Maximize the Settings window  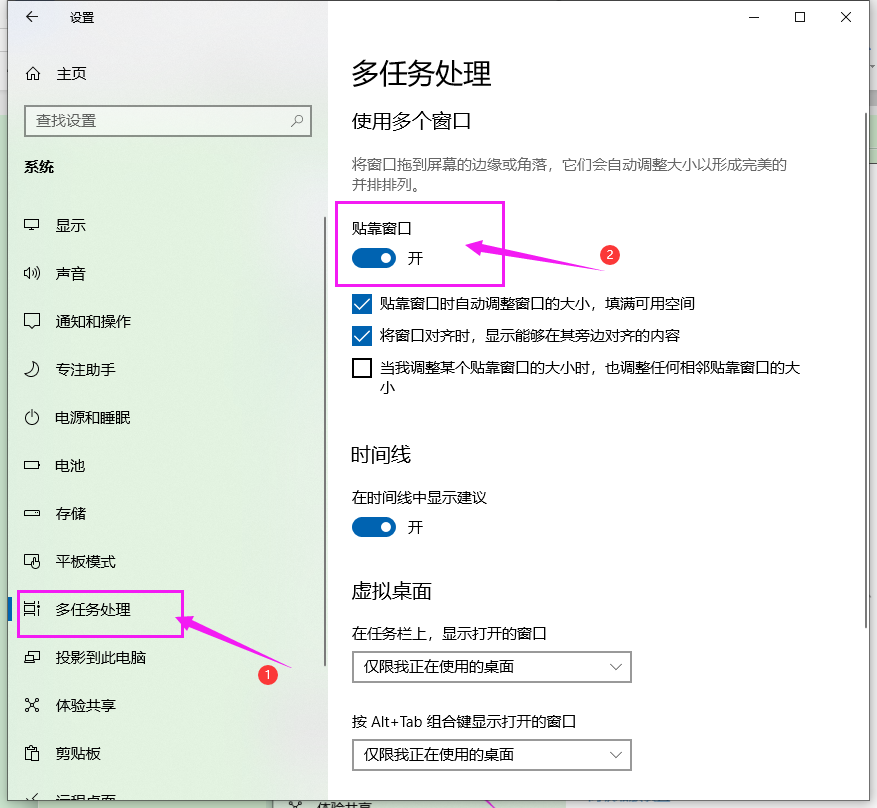[800, 17]
